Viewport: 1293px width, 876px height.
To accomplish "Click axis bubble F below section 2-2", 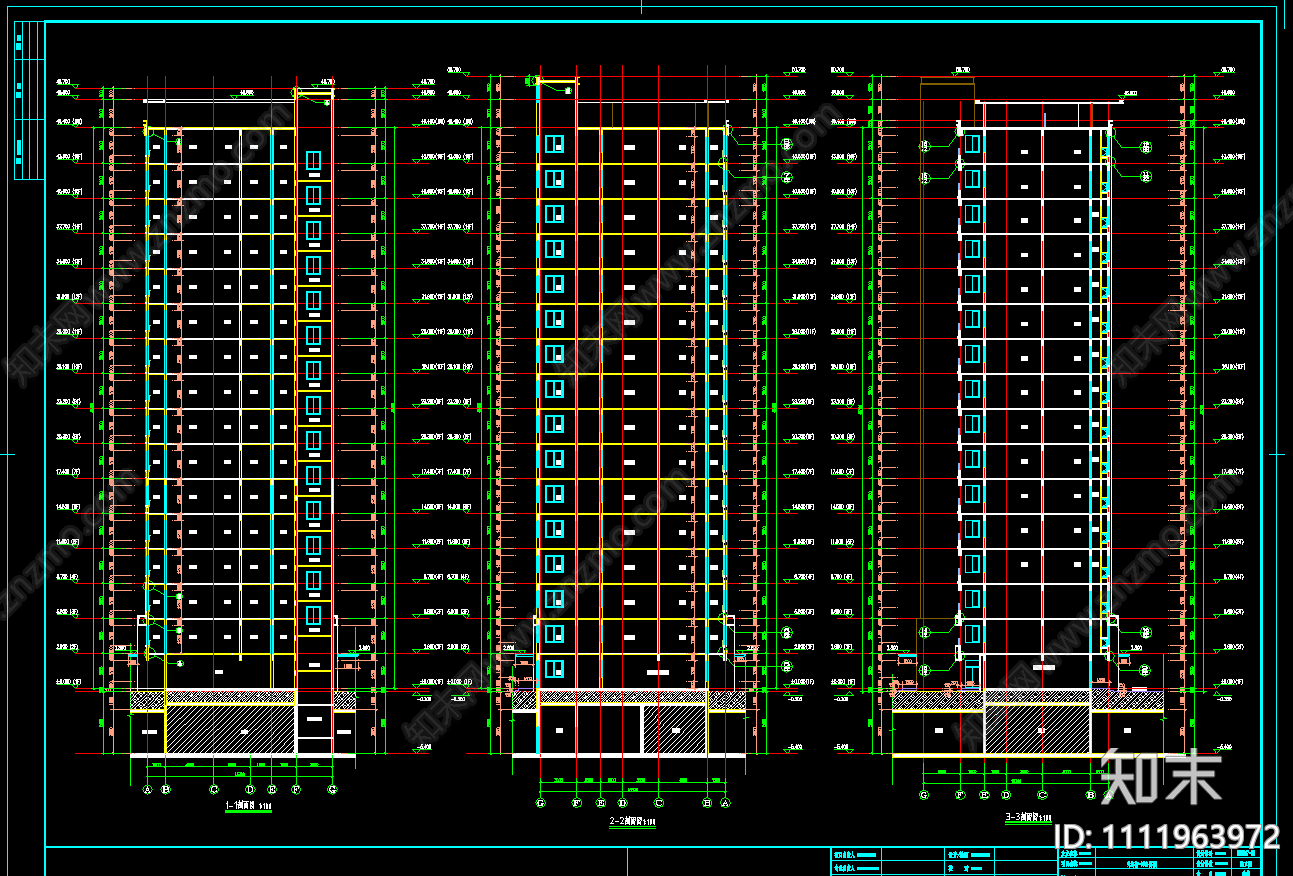I will point(577,803).
